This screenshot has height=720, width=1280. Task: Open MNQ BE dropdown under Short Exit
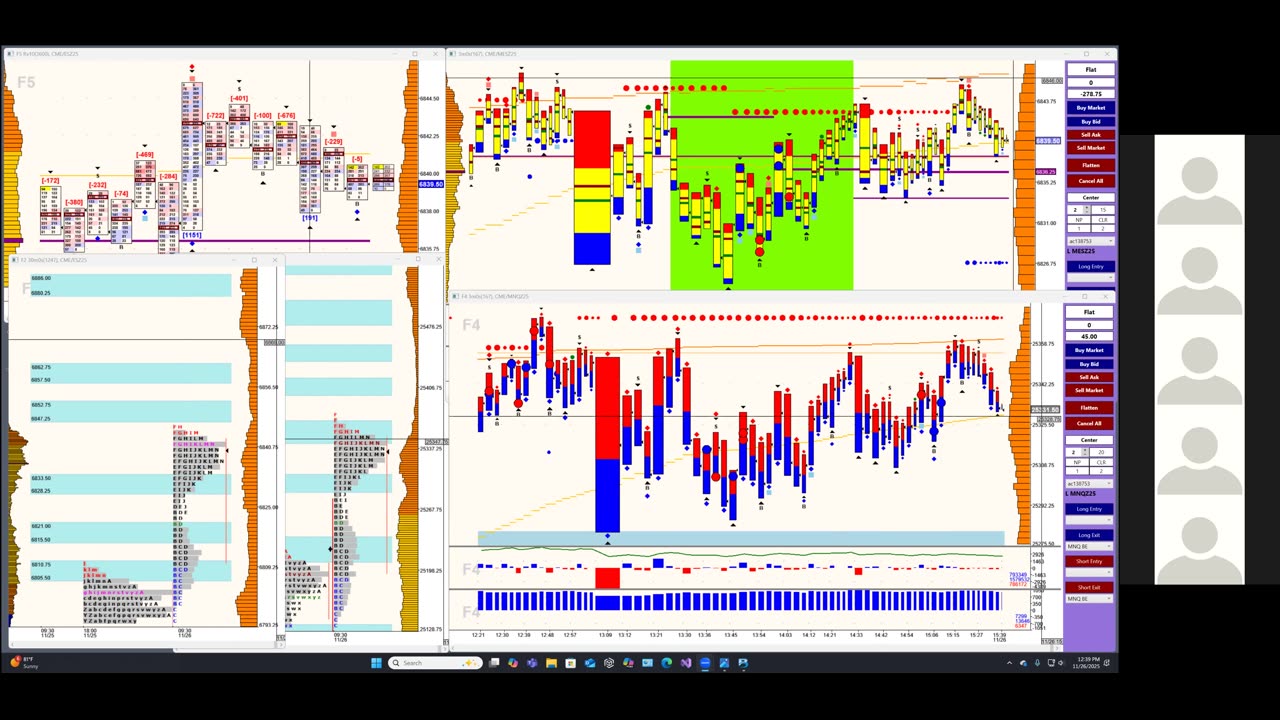pos(1089,599)
